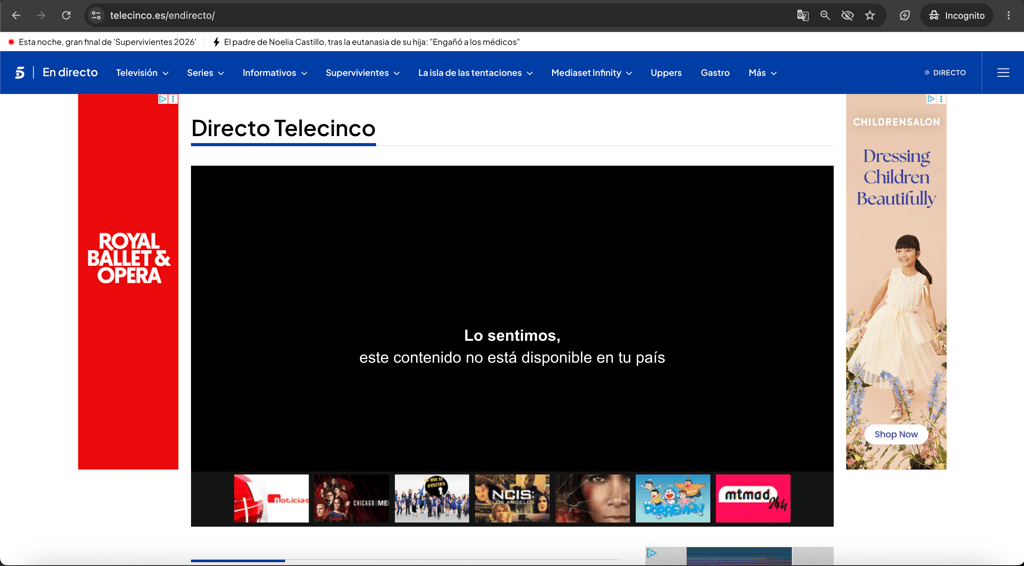Expand 'La isla de las tentaciones' dropdown

coord(475,72)
